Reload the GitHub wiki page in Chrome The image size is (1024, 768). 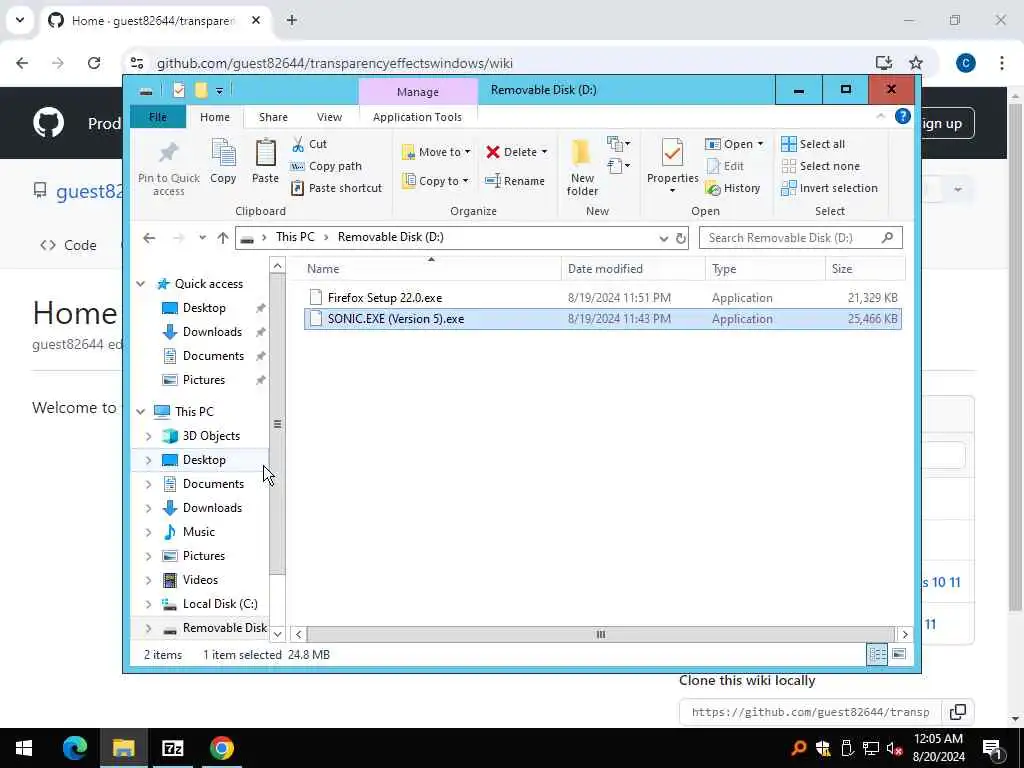[x=94, y=63]
